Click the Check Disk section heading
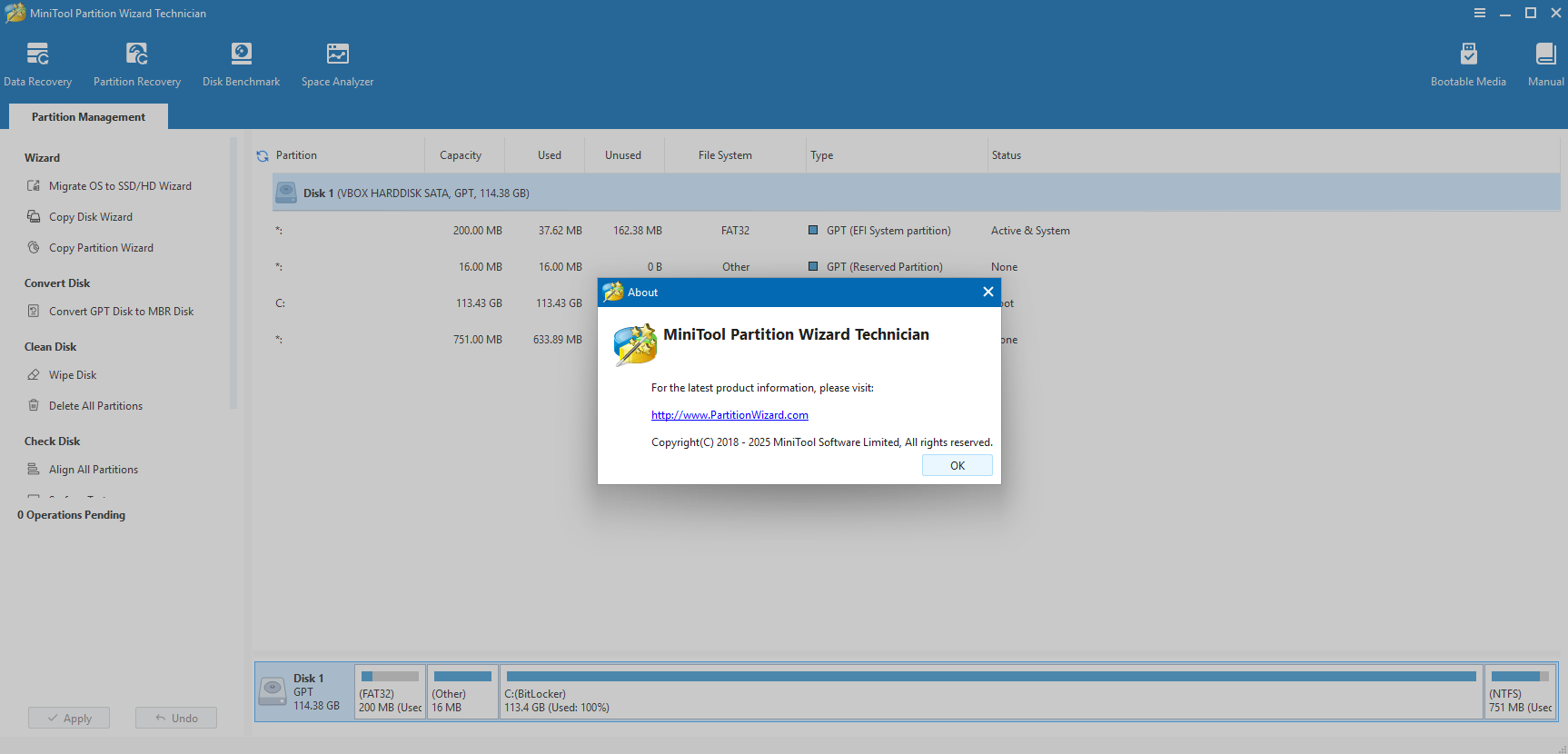 (52, 441)
